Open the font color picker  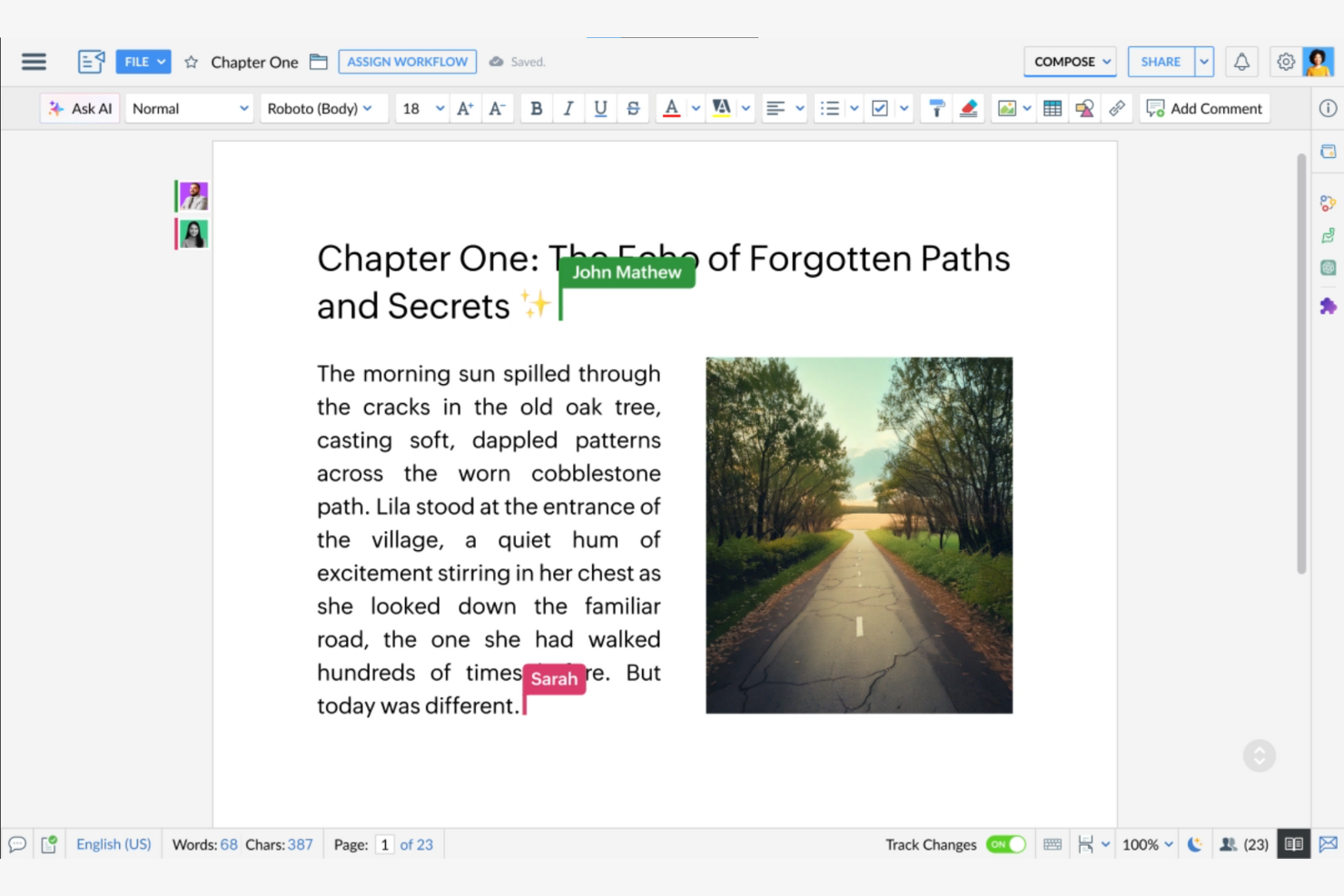tap(672, 108)
